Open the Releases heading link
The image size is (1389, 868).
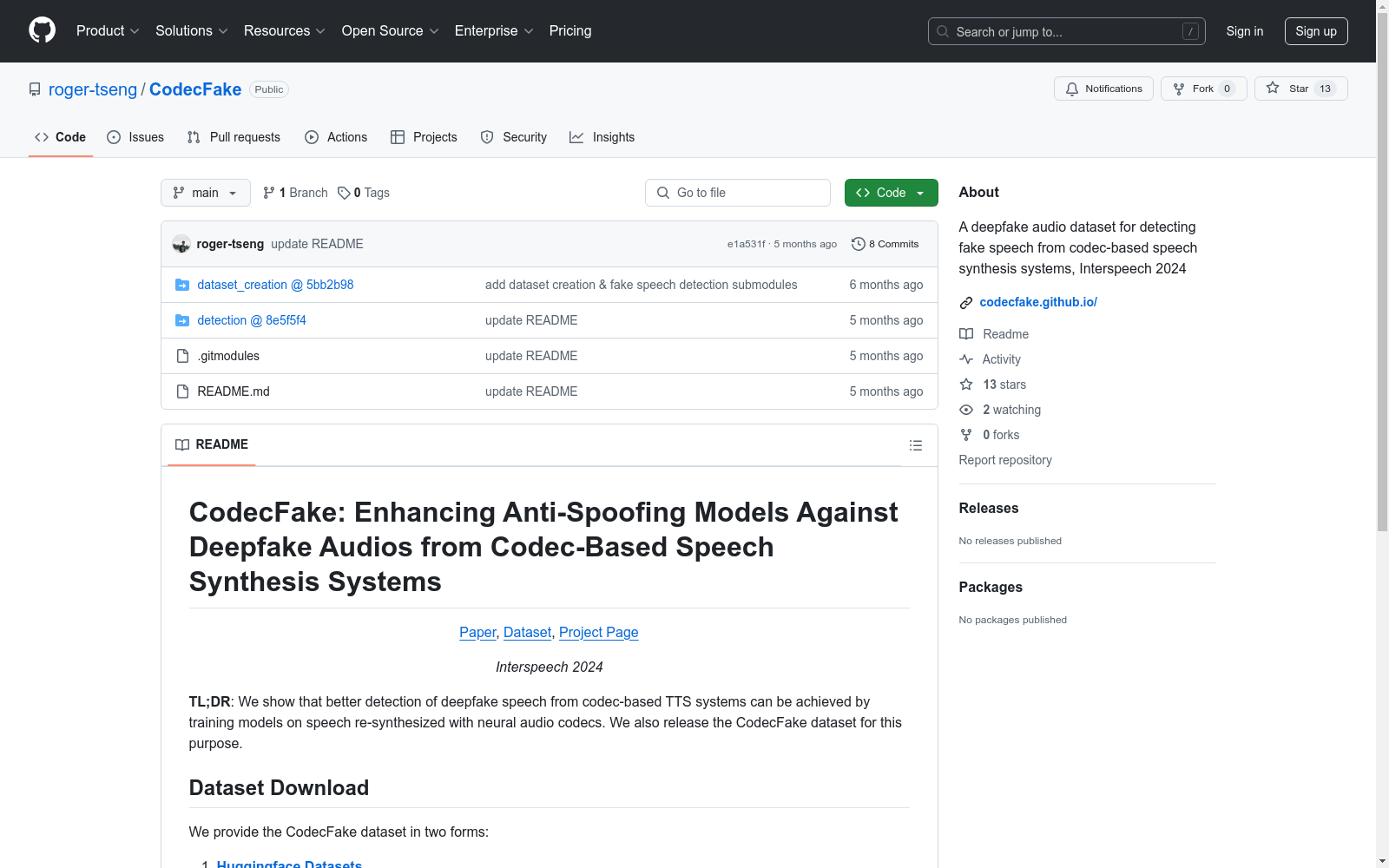click(x=989, y=509)
